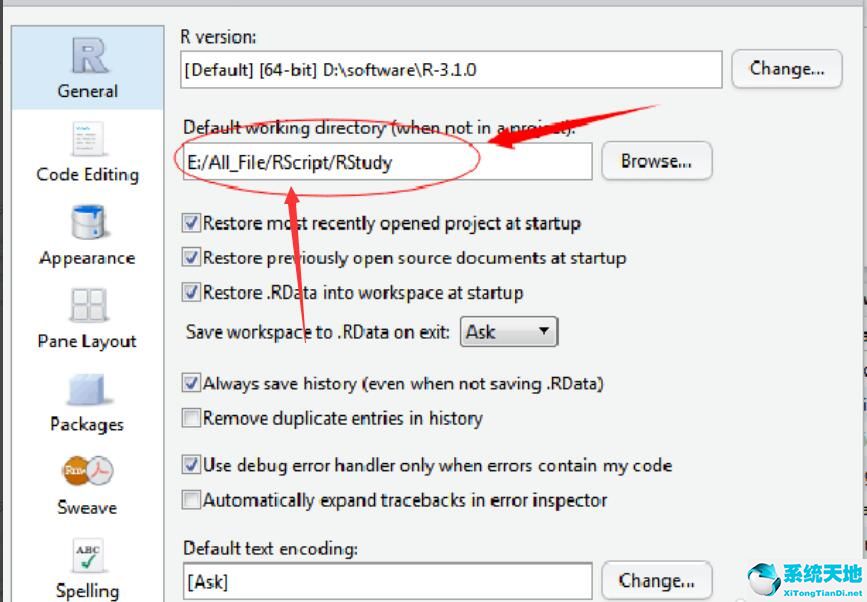Uncheck Restore most recently opened project
Image resolution: width=867 pixels, height=602 pixels.
coord(191,223)
